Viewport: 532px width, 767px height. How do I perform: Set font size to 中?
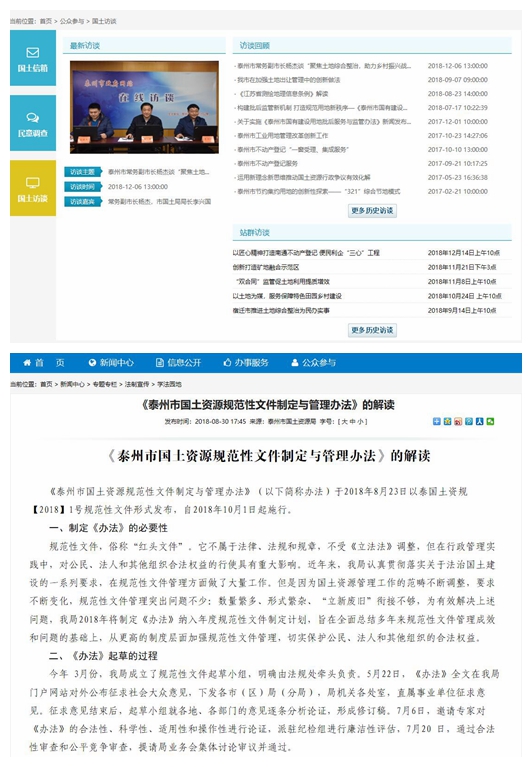point(352,421)
